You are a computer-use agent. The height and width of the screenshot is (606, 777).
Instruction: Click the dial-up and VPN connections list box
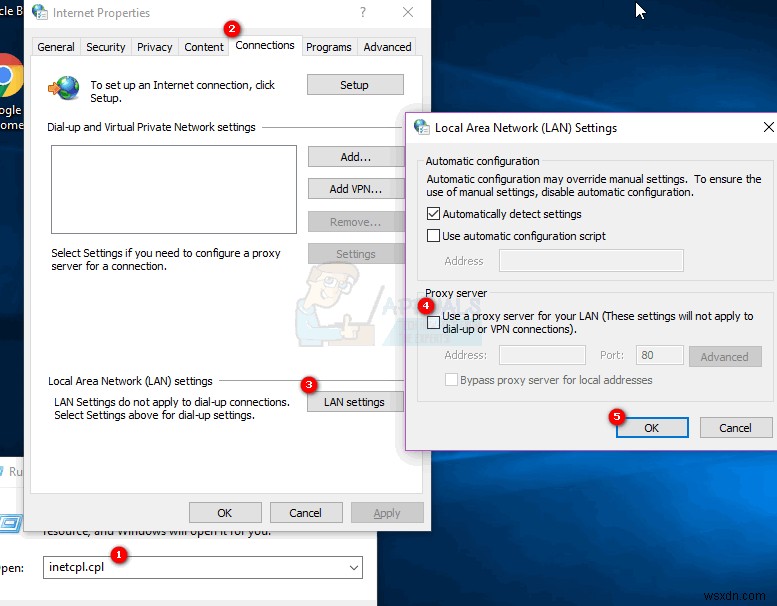174,189
